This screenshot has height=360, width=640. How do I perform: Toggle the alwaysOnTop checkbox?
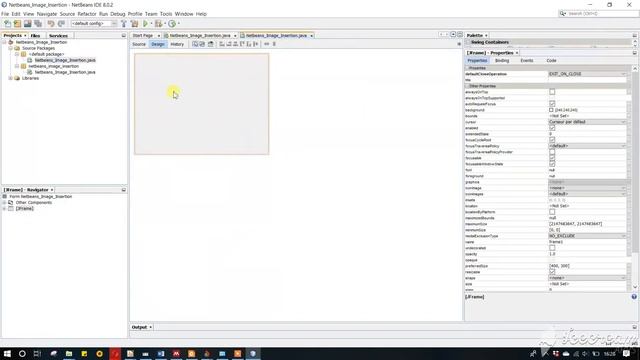[552, 92]
